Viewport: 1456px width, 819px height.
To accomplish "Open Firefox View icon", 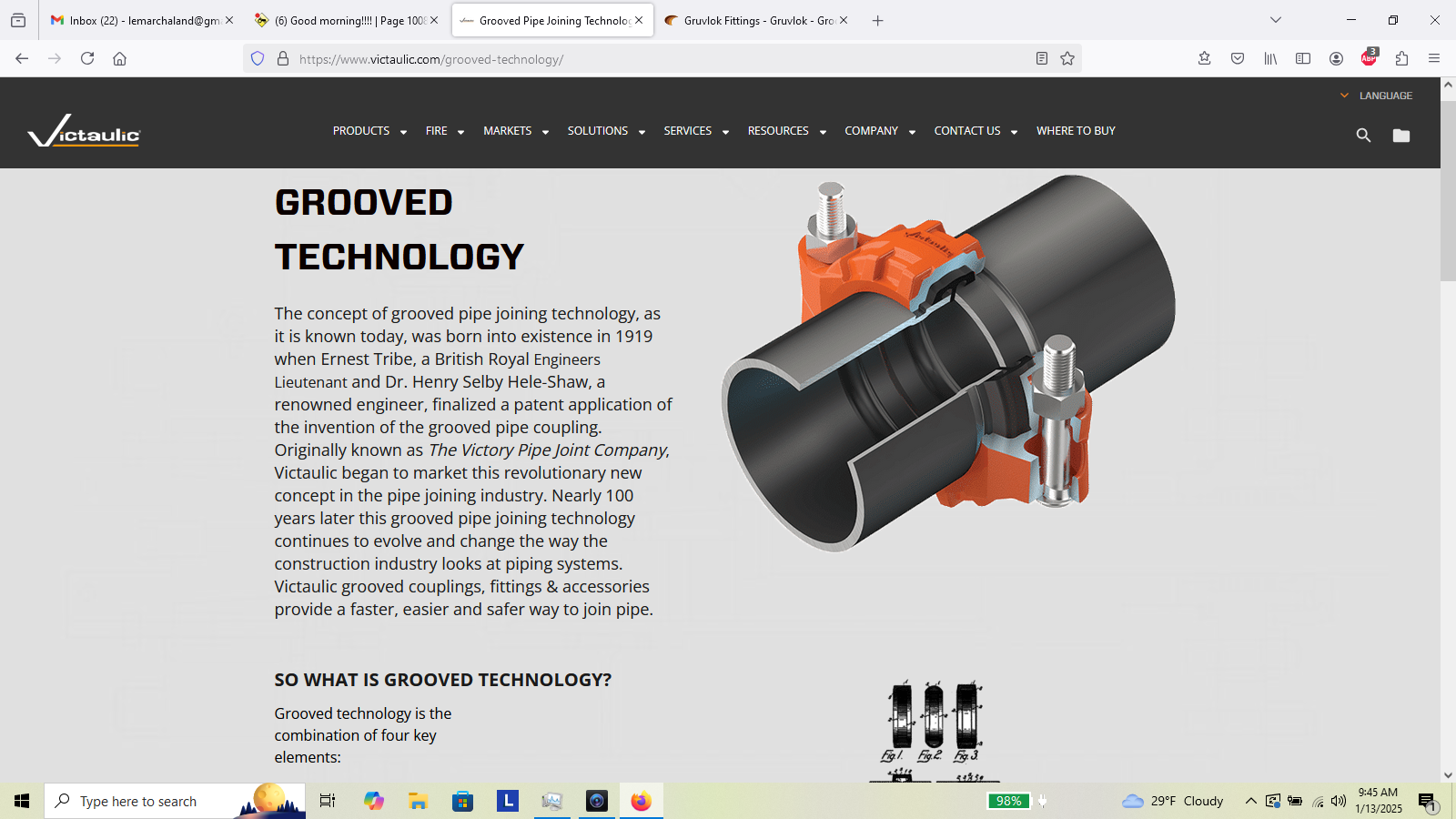I will (18, 20).
